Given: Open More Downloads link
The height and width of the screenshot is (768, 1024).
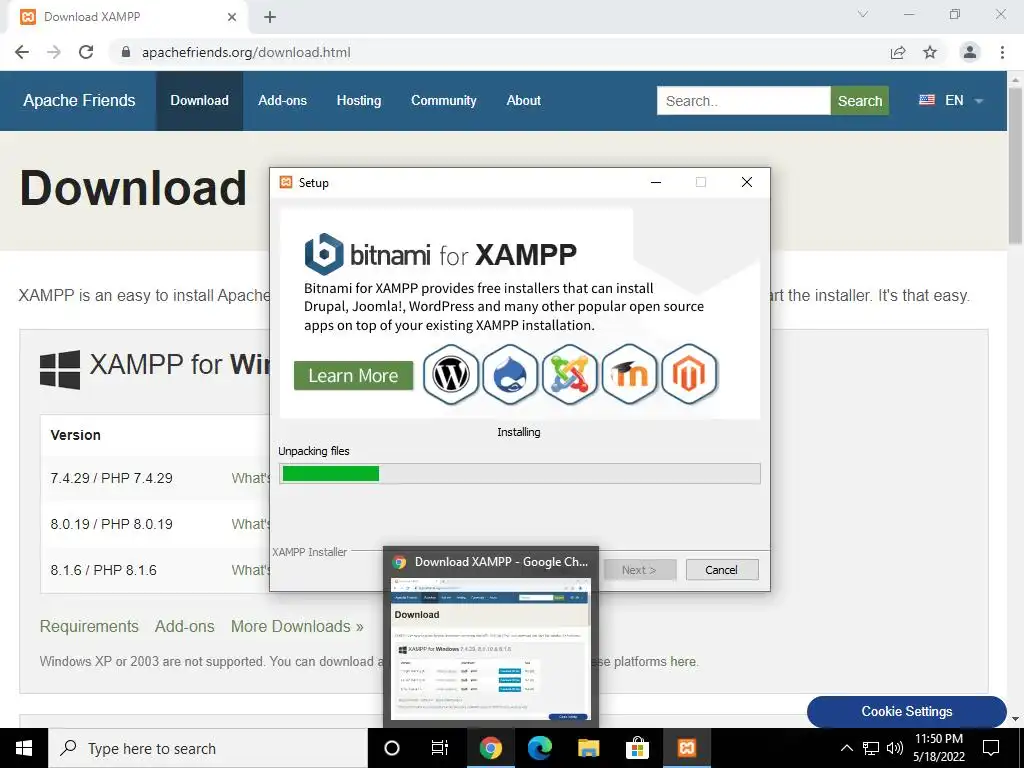Looking at the screenshot, I should [x=297, y=626].
